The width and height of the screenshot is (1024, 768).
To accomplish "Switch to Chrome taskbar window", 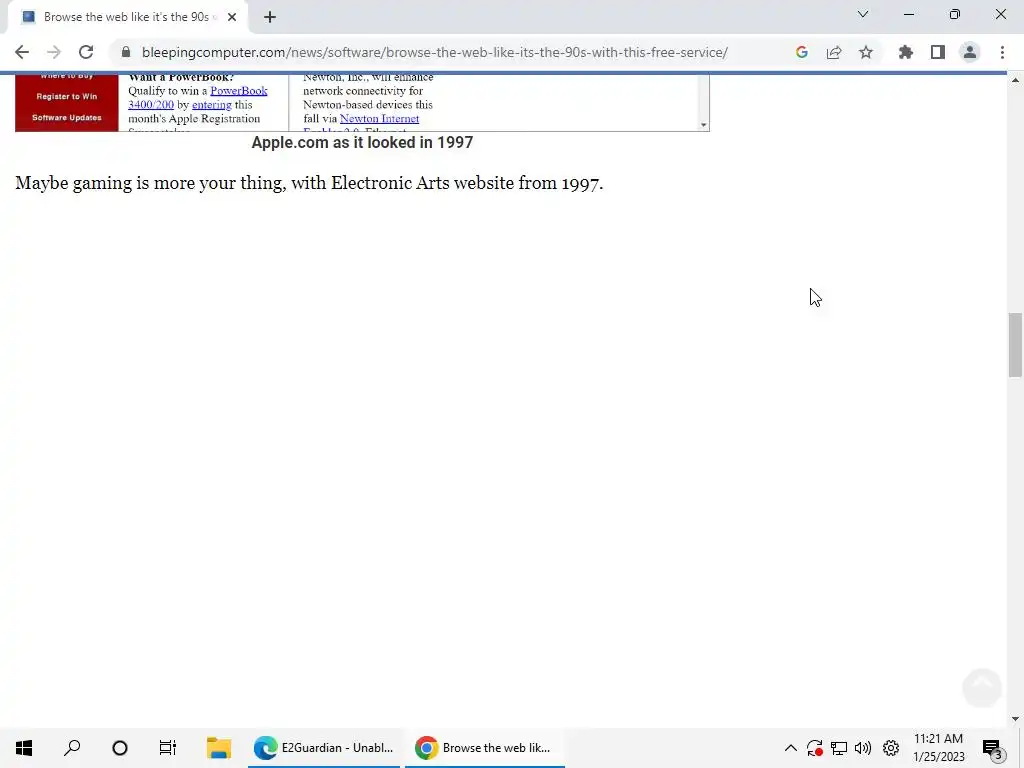I will [485, 748].
